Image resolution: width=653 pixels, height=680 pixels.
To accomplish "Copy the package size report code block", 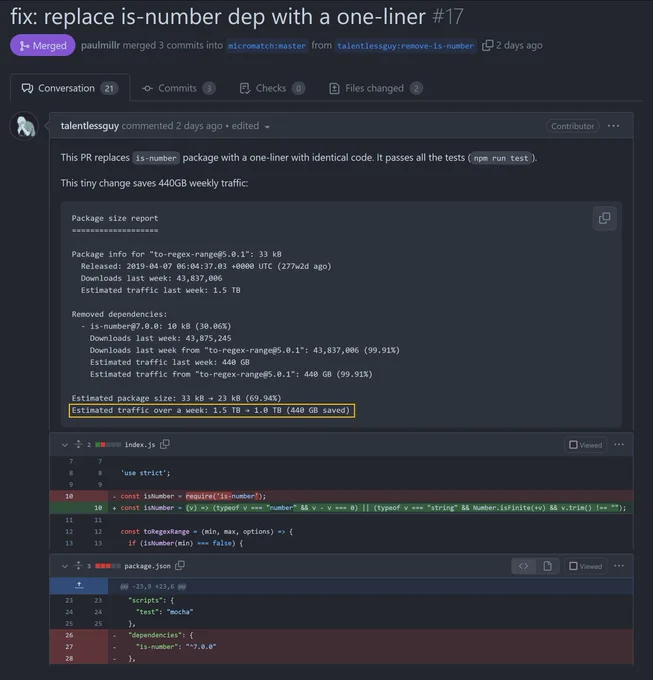I will click(604, 218).
